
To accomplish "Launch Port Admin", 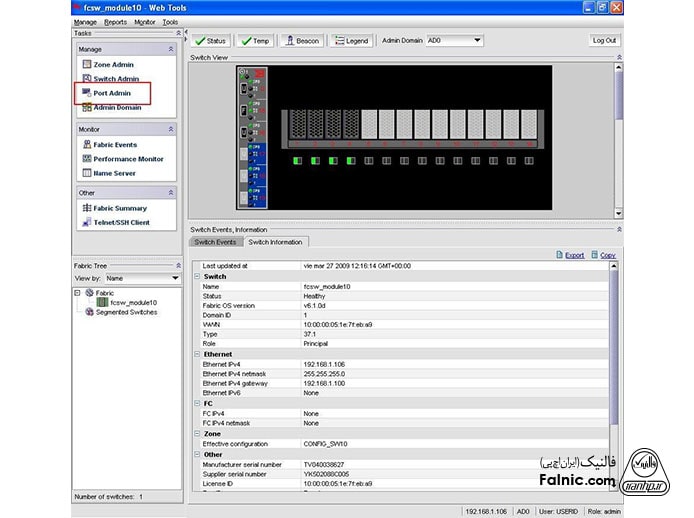I will 112,93.
